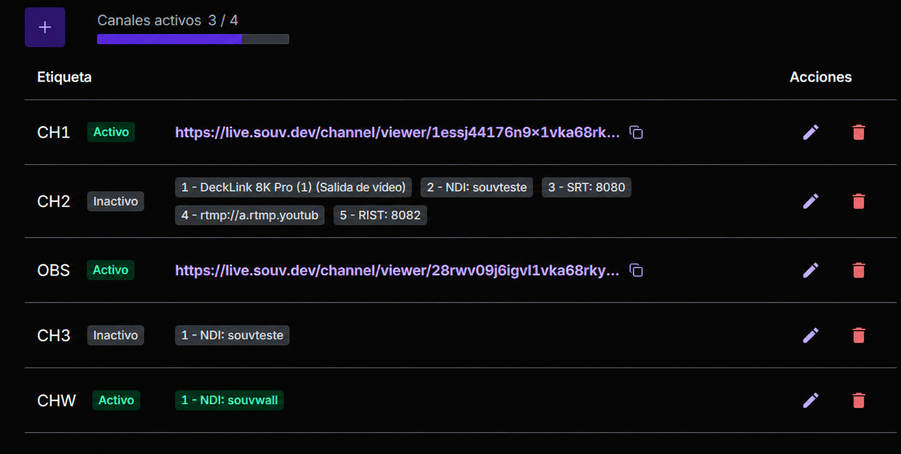901x454 pixels.
Task: Click the CH1 Activo status badge
Action: point(111,132)
